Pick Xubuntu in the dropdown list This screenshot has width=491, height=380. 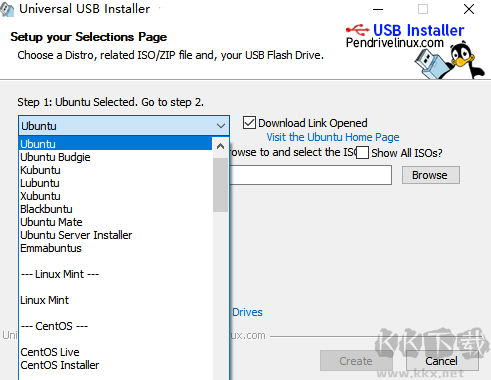point(116,196)
